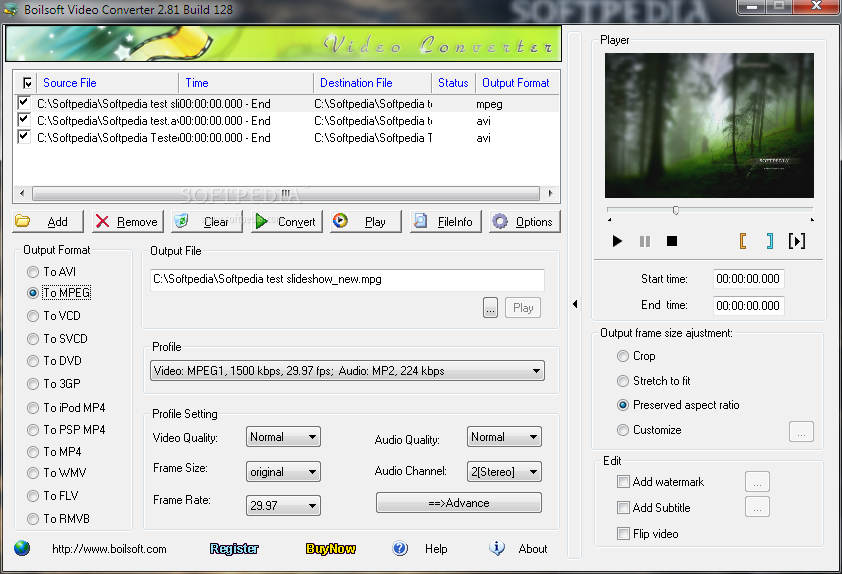Open the Customize frame size ellipsis button
Screen dimensions: 842x574
[801, 432]
